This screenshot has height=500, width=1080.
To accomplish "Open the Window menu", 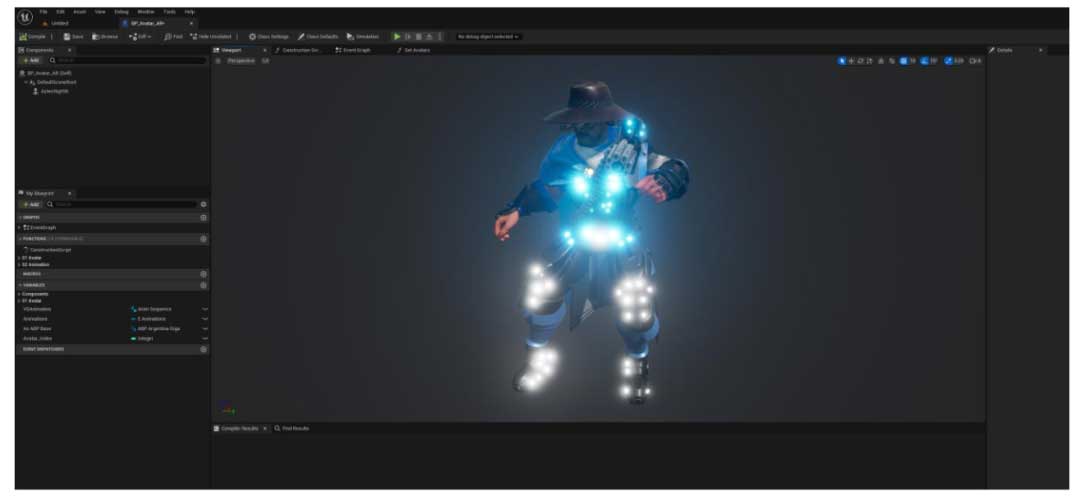I will pos(145,11).
